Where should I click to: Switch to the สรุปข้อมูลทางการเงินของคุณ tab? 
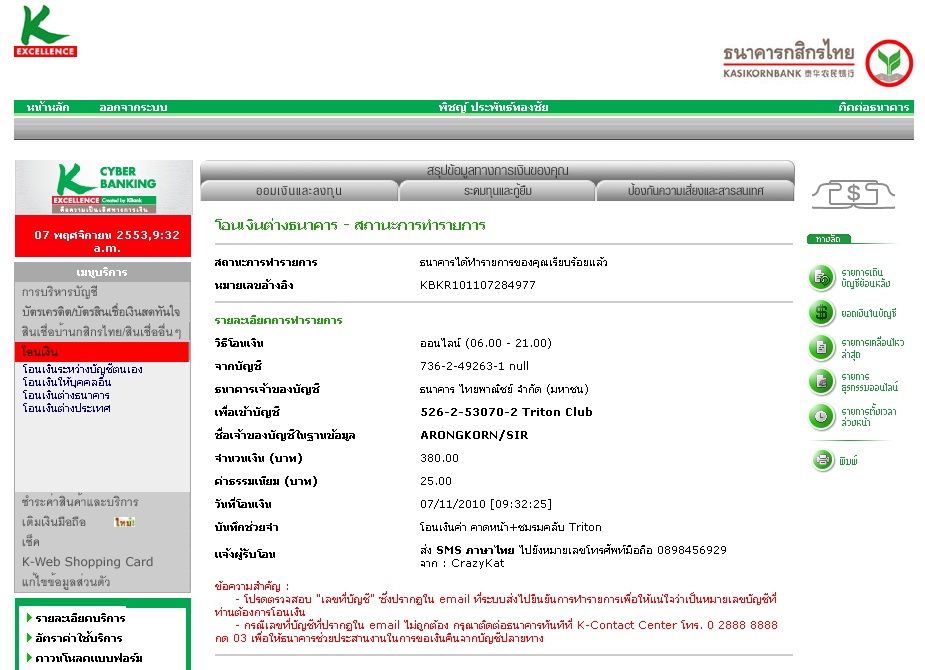497,170
